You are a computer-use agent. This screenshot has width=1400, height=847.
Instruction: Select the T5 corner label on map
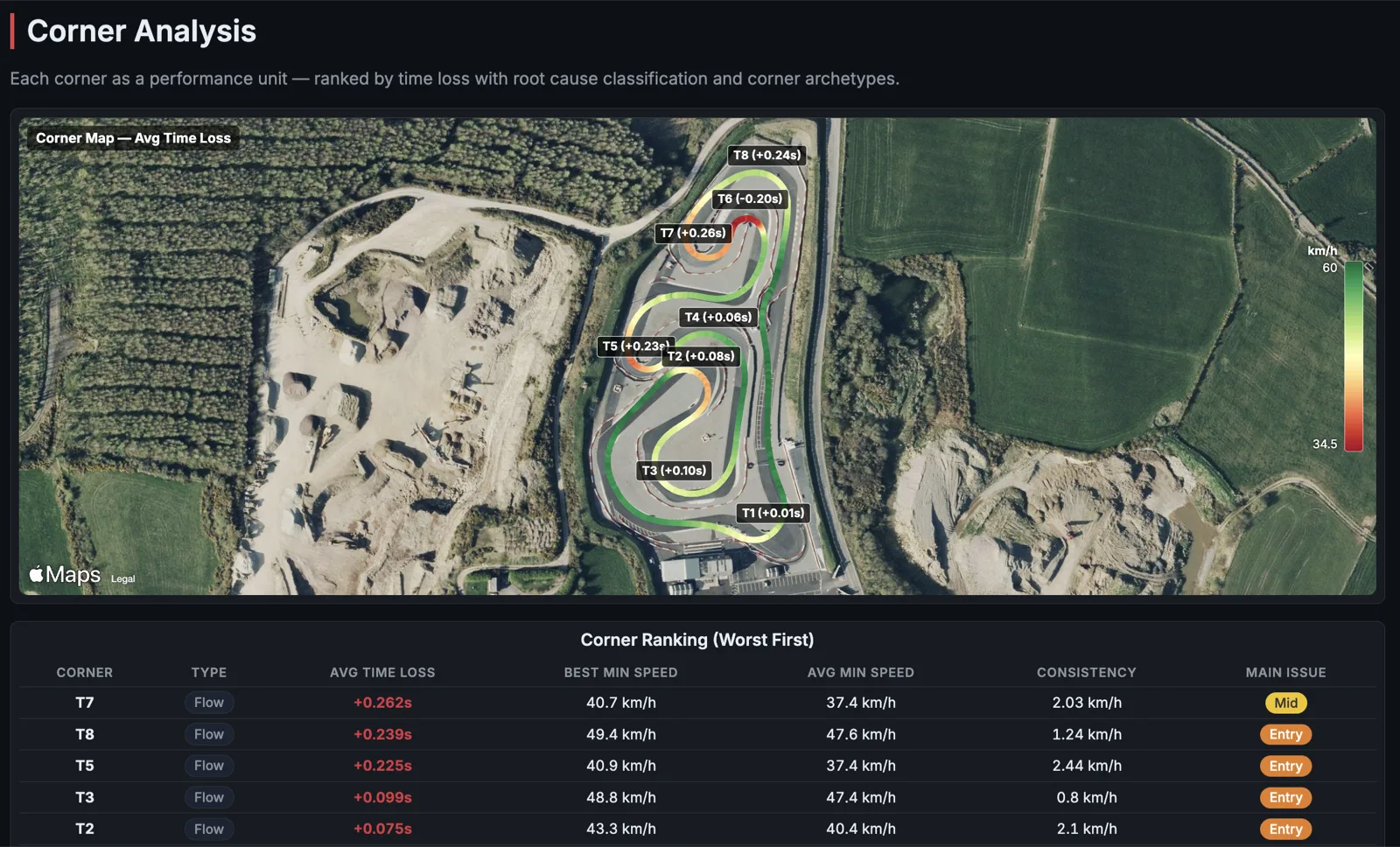633,346
